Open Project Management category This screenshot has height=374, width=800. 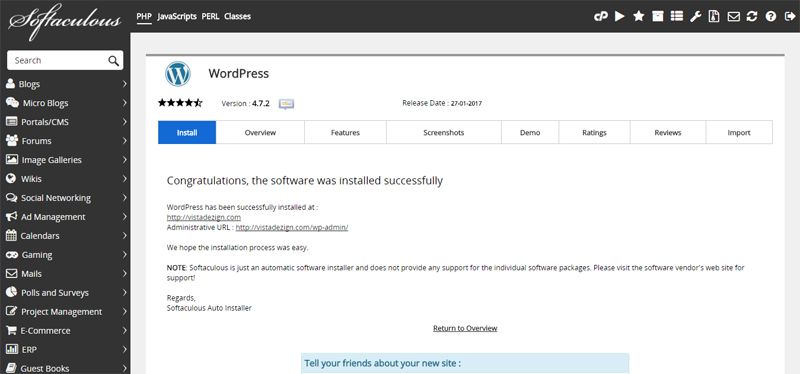pos(62,312)
